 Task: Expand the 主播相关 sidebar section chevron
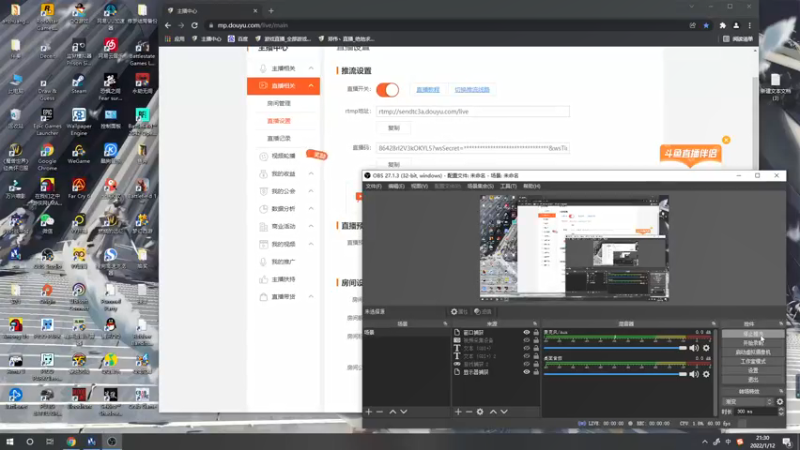(x=311, y=68)
